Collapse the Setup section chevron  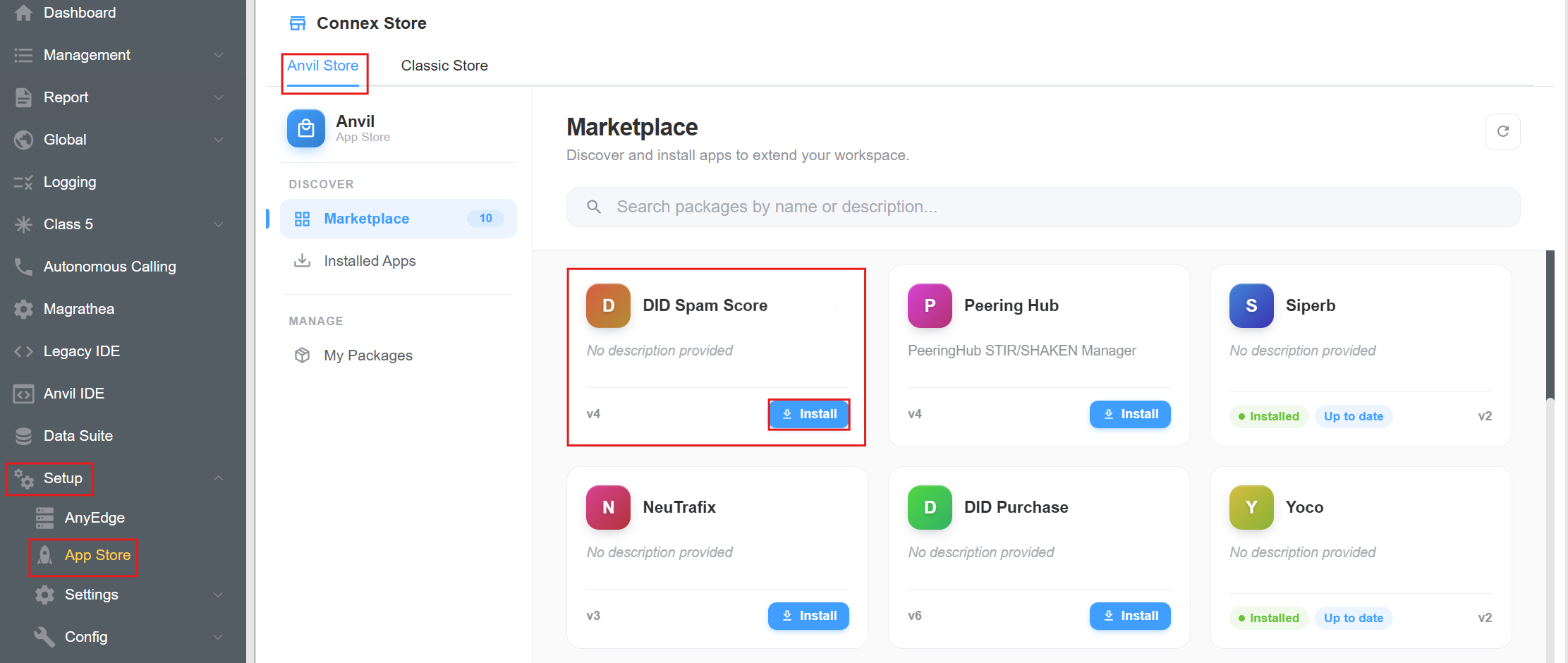(x=219, y=478)
